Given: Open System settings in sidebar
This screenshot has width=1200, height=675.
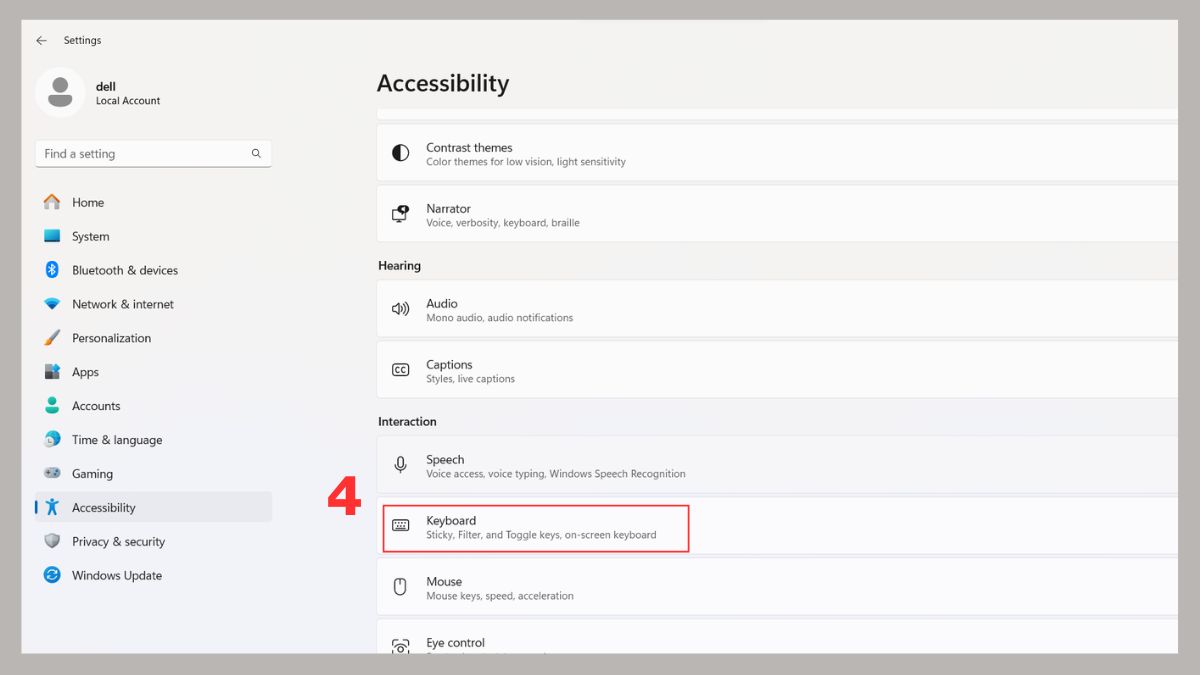Looking at the screenshot, I should (153, 236).
